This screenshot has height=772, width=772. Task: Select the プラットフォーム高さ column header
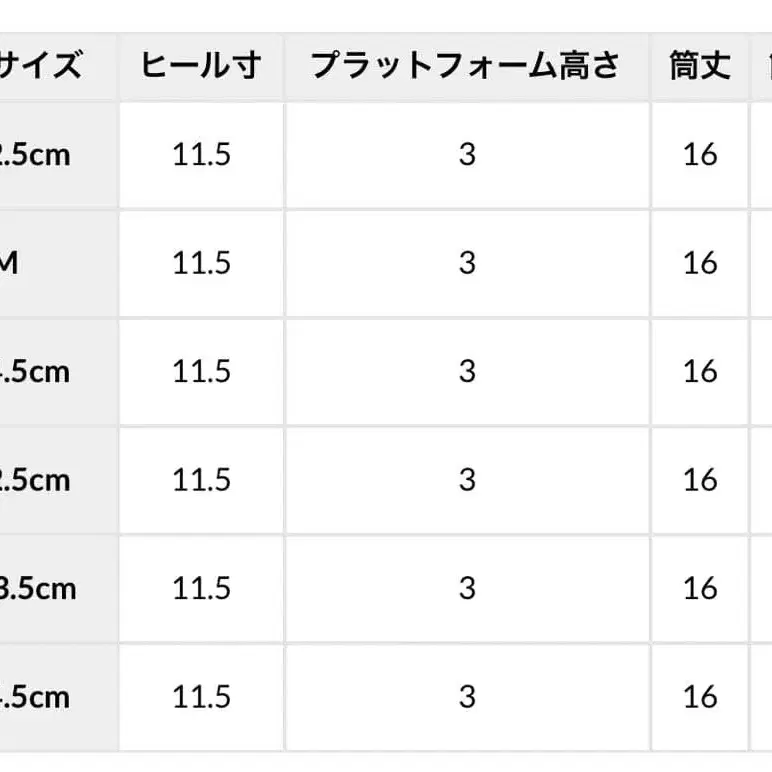coord(466,66)
